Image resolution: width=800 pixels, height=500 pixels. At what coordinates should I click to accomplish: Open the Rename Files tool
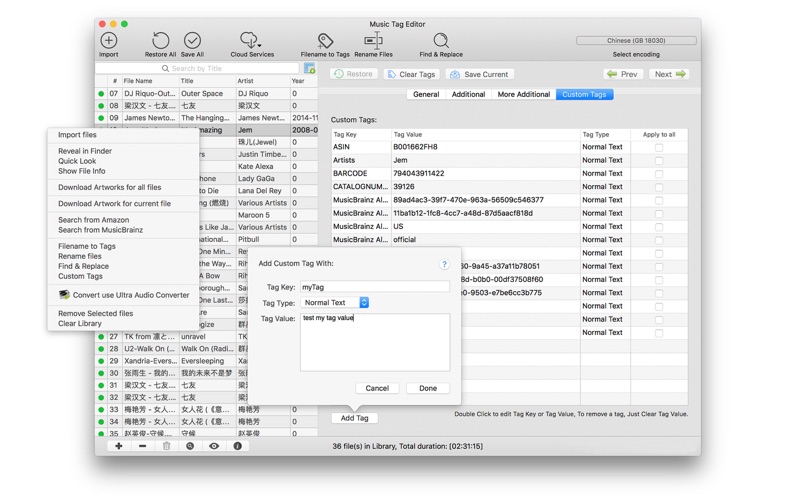(373, 41)
